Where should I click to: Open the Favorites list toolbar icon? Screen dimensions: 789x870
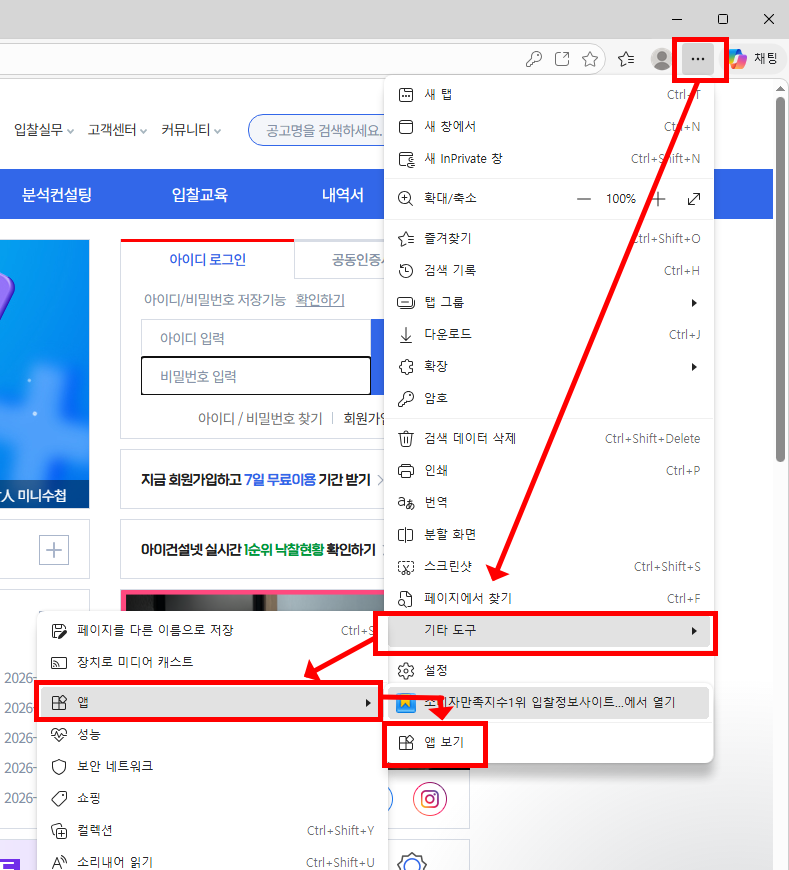pyautogui.click(x=626, y=59)
